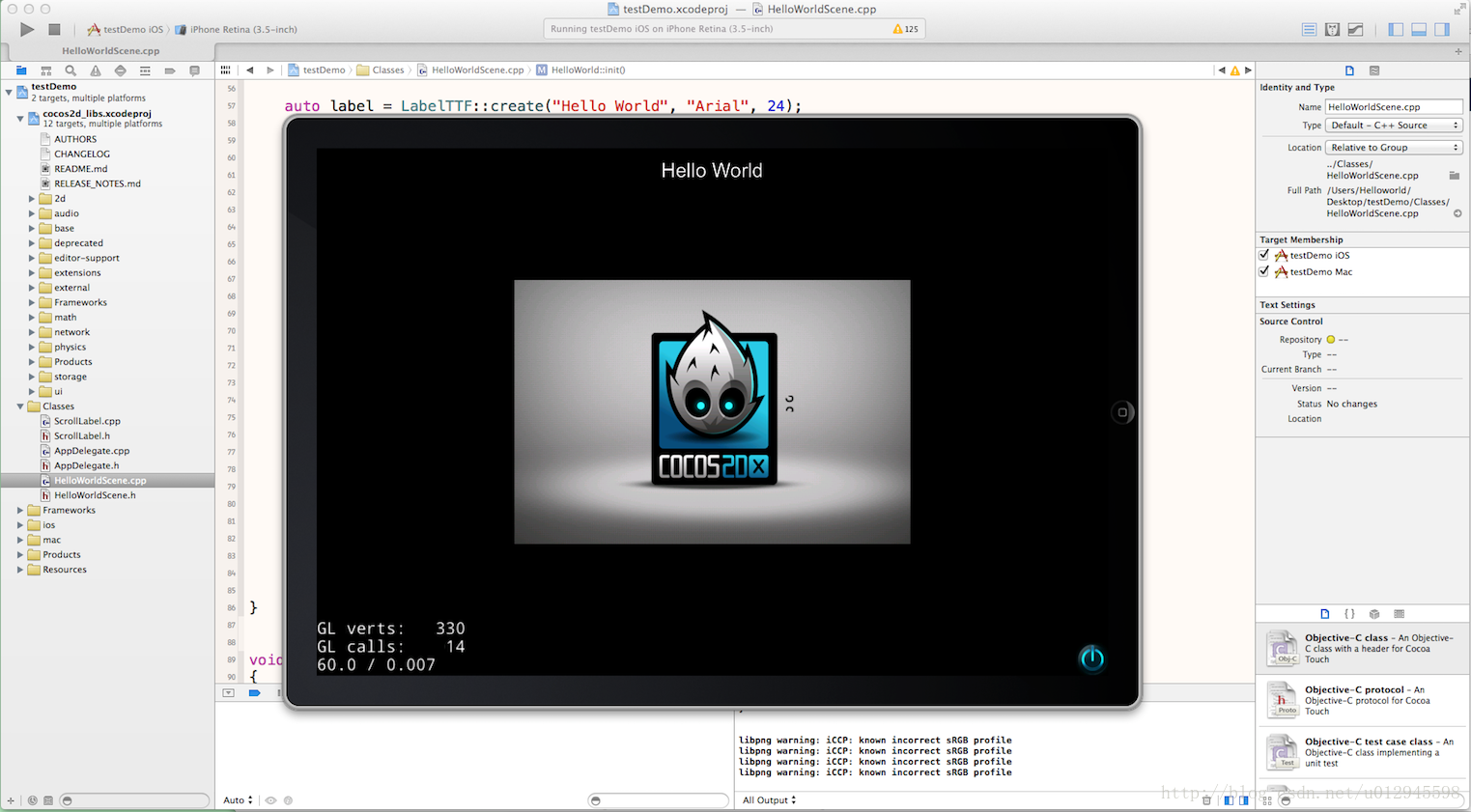Toggle the Navigator pane visibility

1396,30
